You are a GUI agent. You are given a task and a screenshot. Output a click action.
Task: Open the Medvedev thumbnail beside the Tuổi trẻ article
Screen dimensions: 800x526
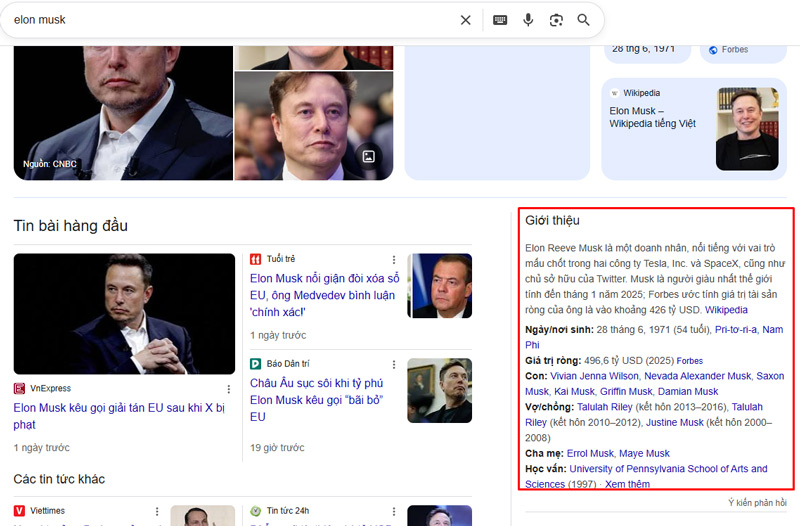pos(440,286)
